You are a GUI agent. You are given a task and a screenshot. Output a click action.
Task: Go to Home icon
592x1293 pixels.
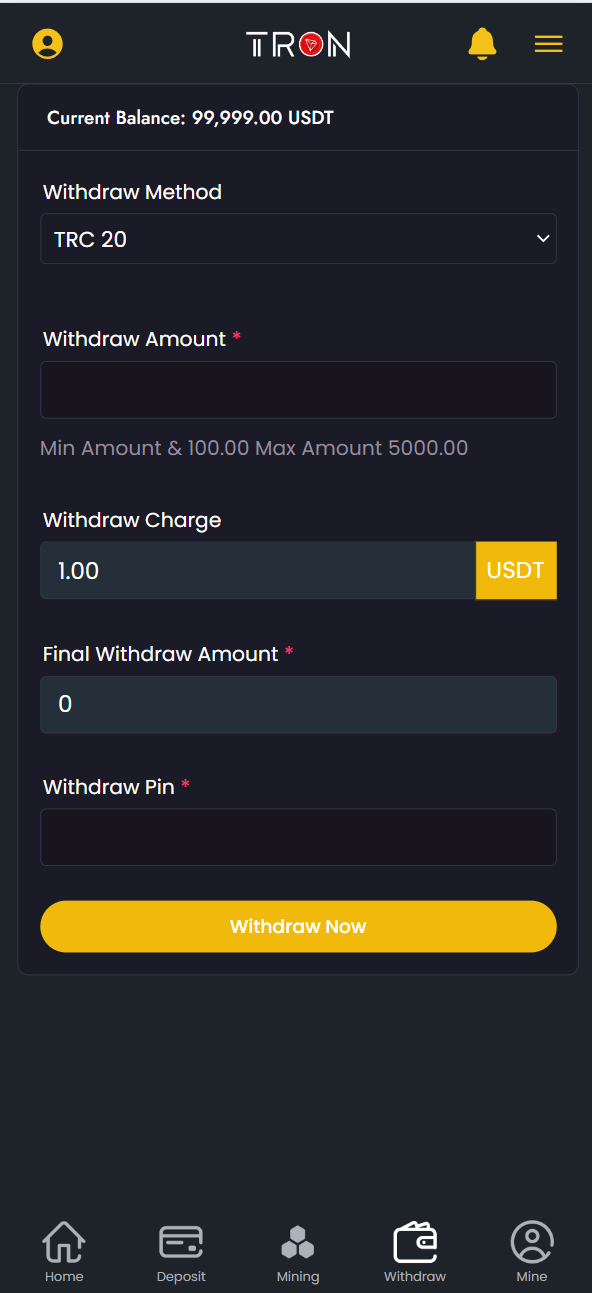(x=64, y=1242)
